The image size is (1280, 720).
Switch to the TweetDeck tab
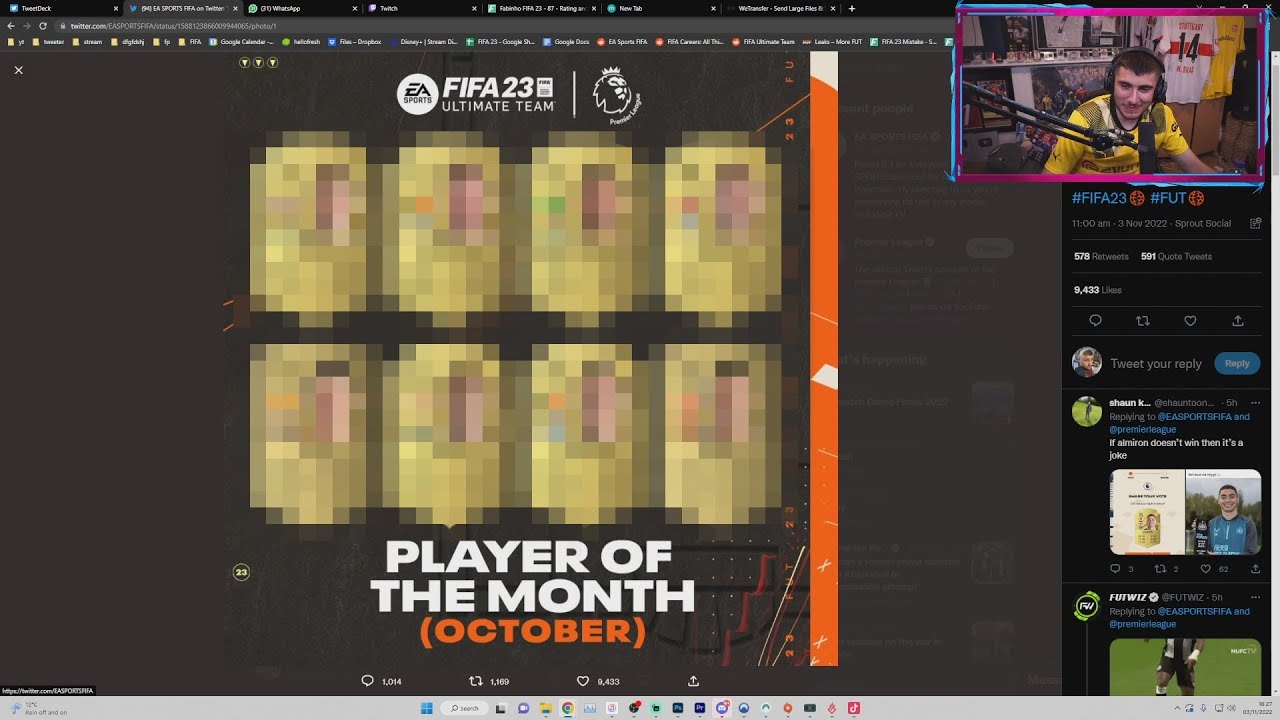click(x=60, y=8)
